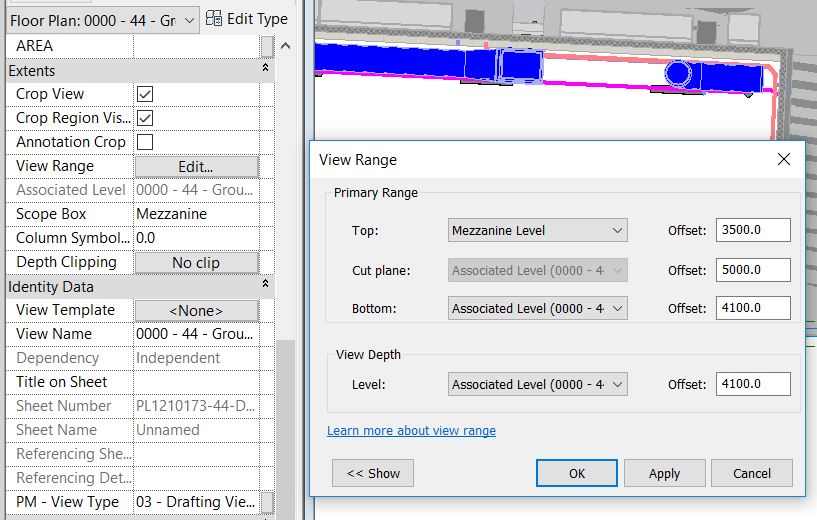Click the View Range Edit button
The height and width of the screenshot is (520, 817).
point(196,167)
